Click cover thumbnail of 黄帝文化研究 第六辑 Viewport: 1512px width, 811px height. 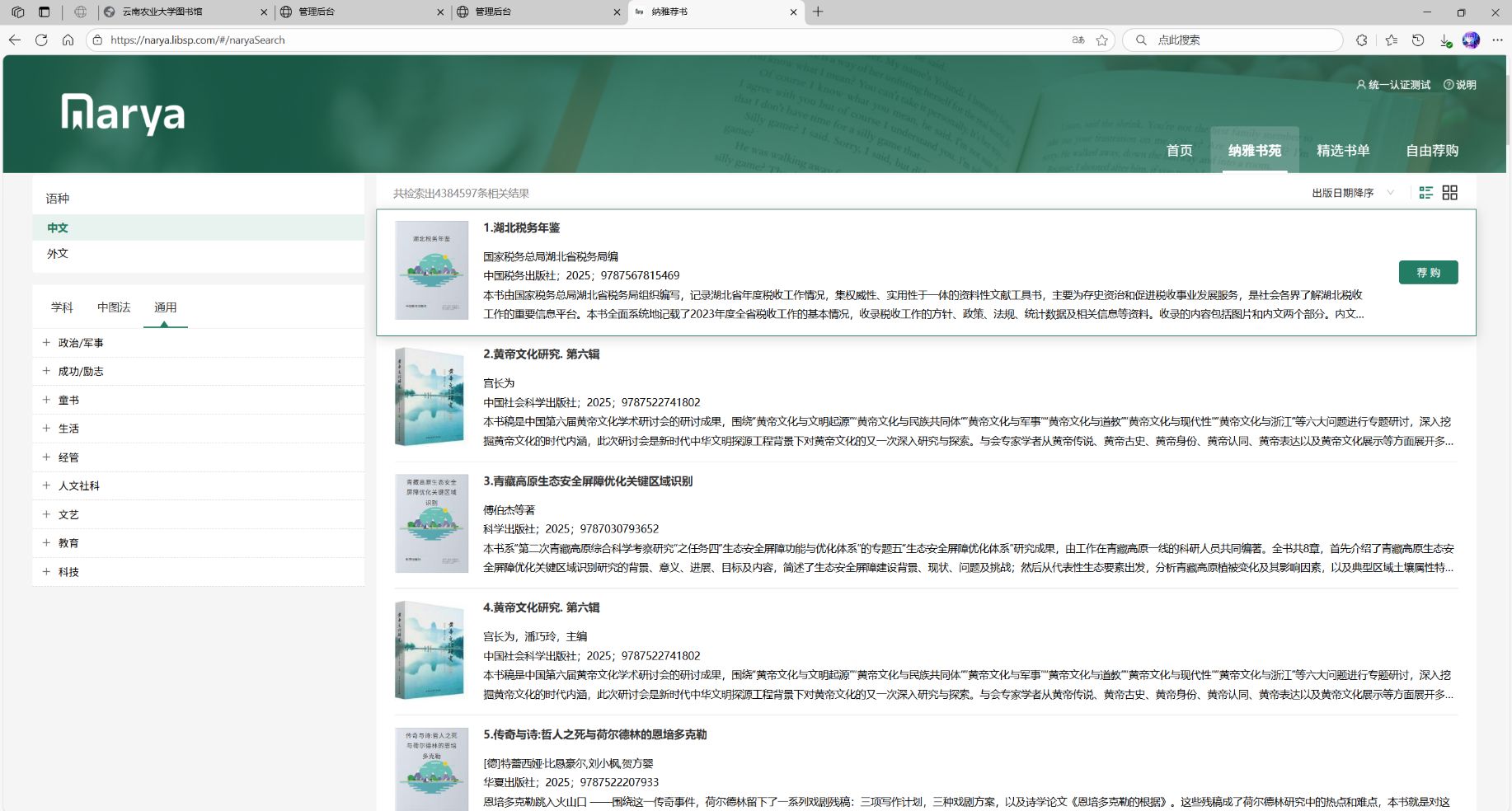tap(430, 396)
